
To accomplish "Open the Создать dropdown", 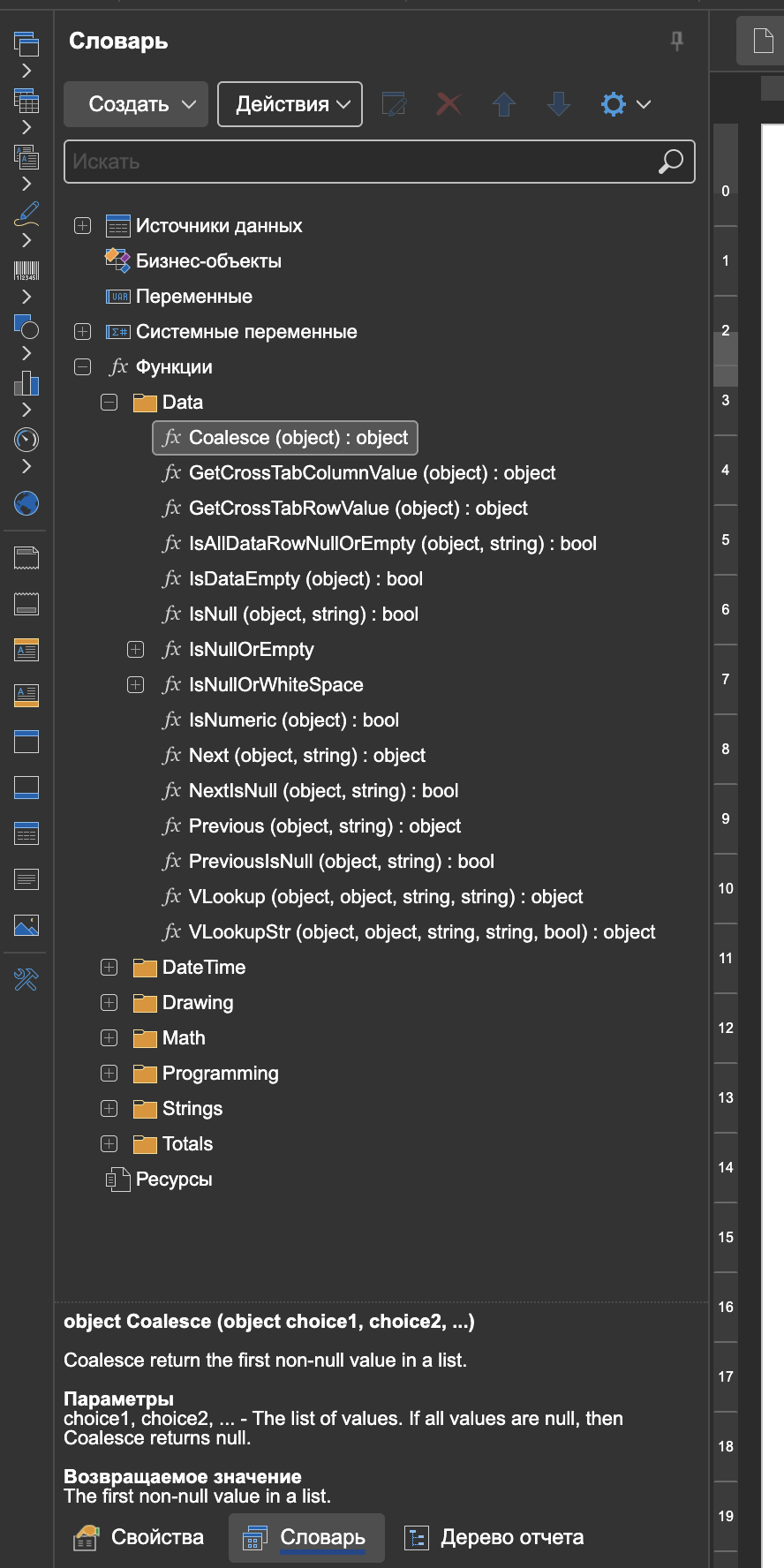I will [136, 104].
